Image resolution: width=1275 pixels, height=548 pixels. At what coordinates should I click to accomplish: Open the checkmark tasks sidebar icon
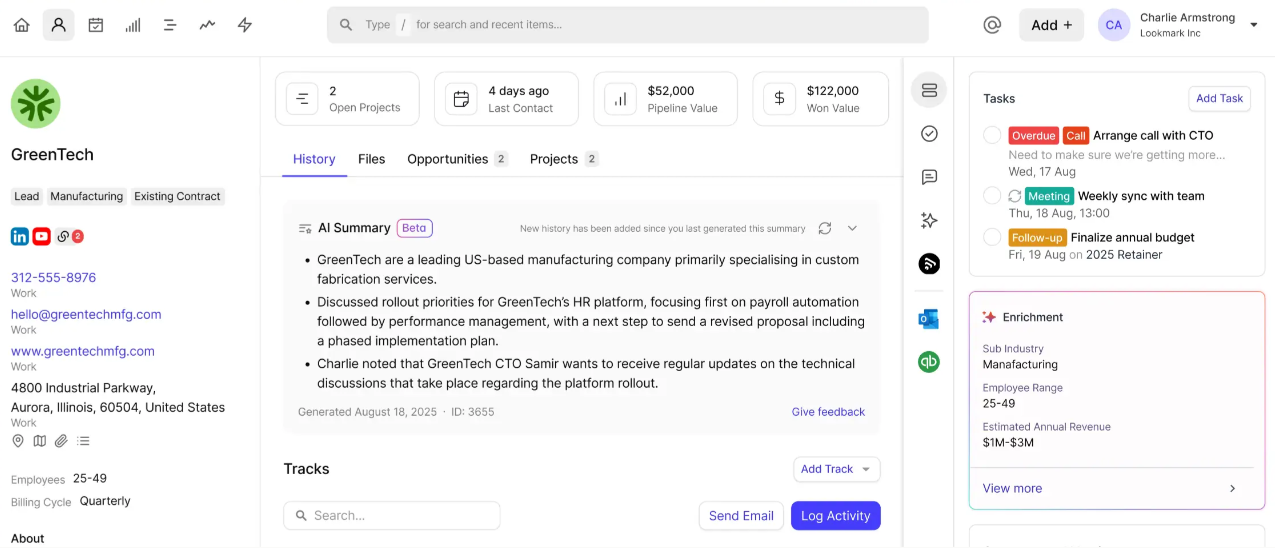click(929, 134)
